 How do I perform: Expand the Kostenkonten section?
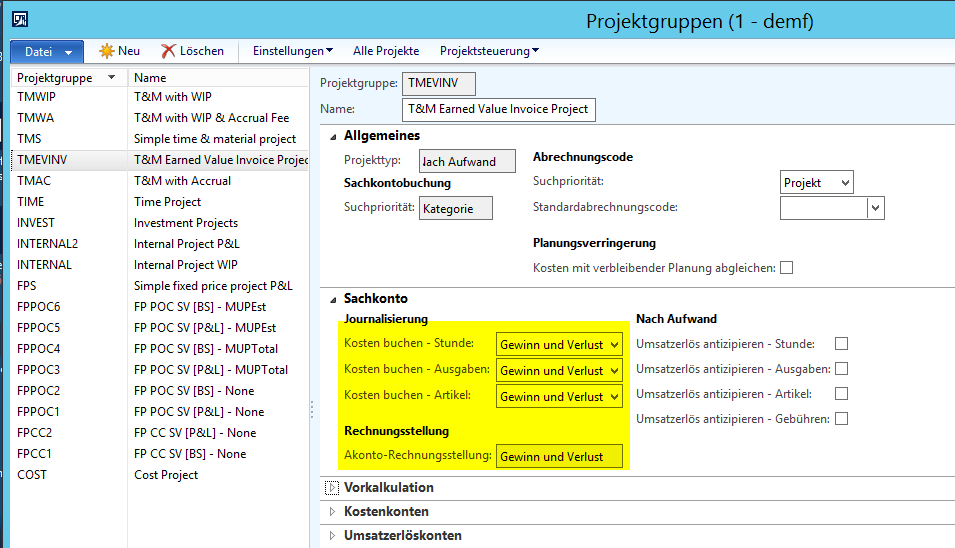coord(332,511)
